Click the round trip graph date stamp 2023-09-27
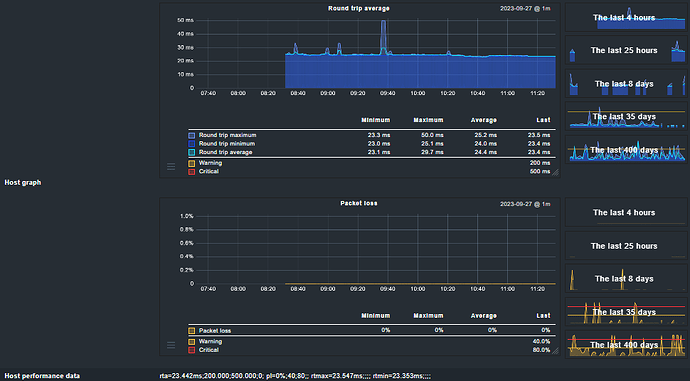 pos(525,9)
